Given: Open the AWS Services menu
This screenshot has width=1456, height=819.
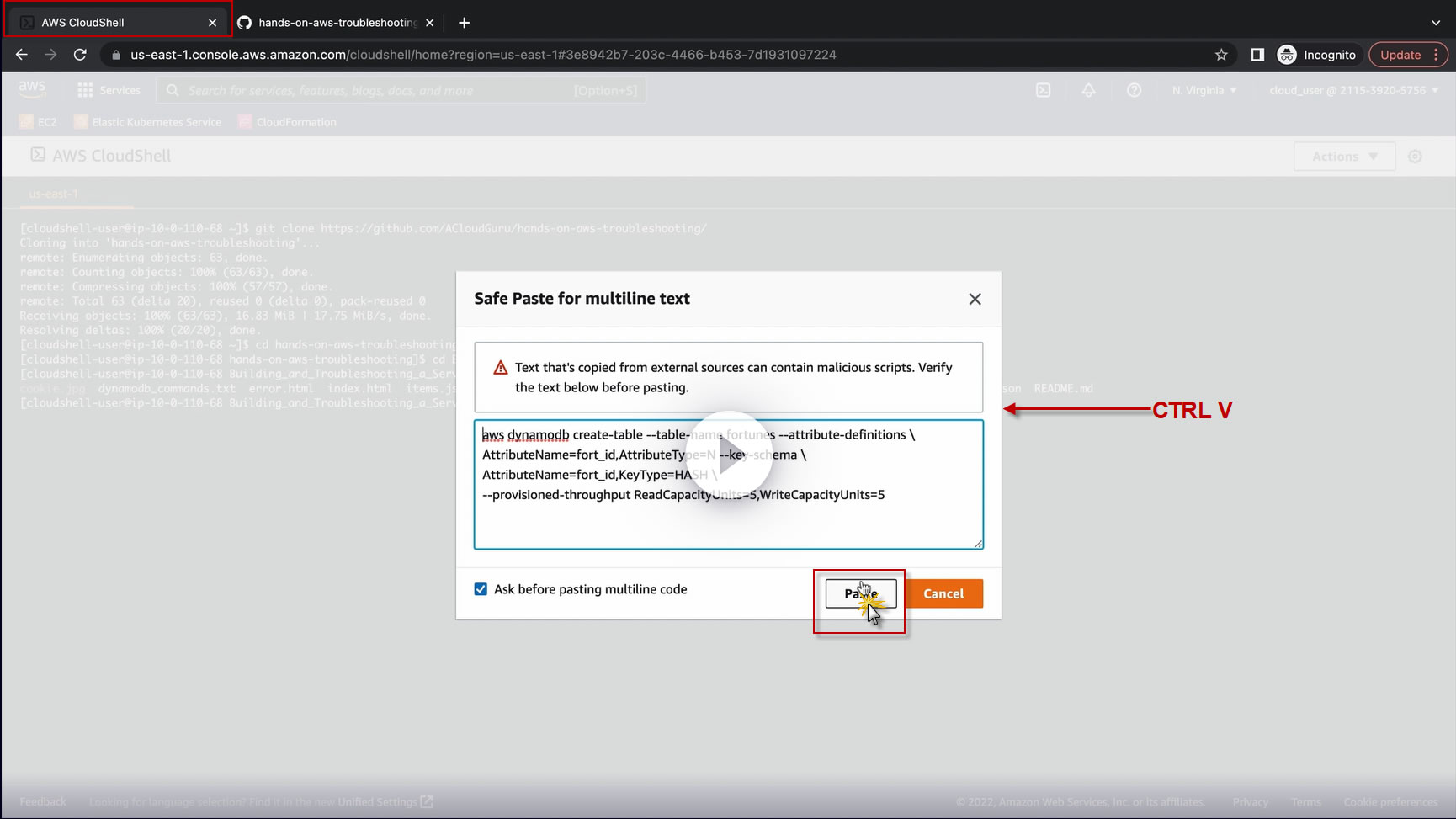Looking at the screenshot, I should 109,90.
